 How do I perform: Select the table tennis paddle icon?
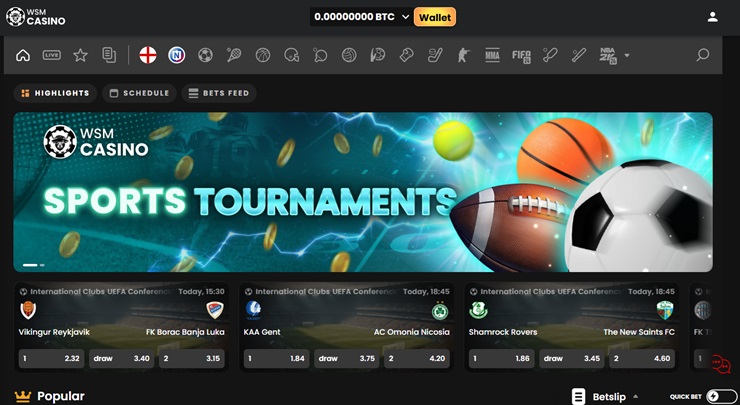(320, 55)
